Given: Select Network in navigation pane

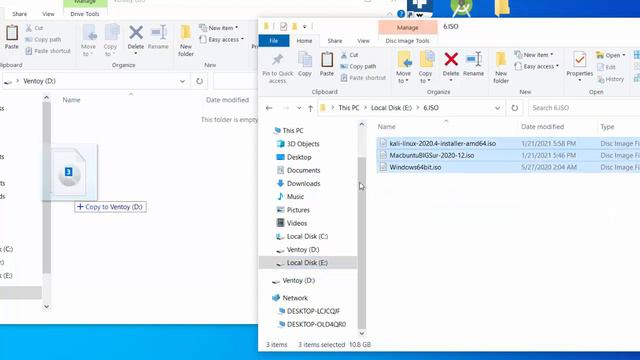Looking at the screenshot, I should point(295,298).
